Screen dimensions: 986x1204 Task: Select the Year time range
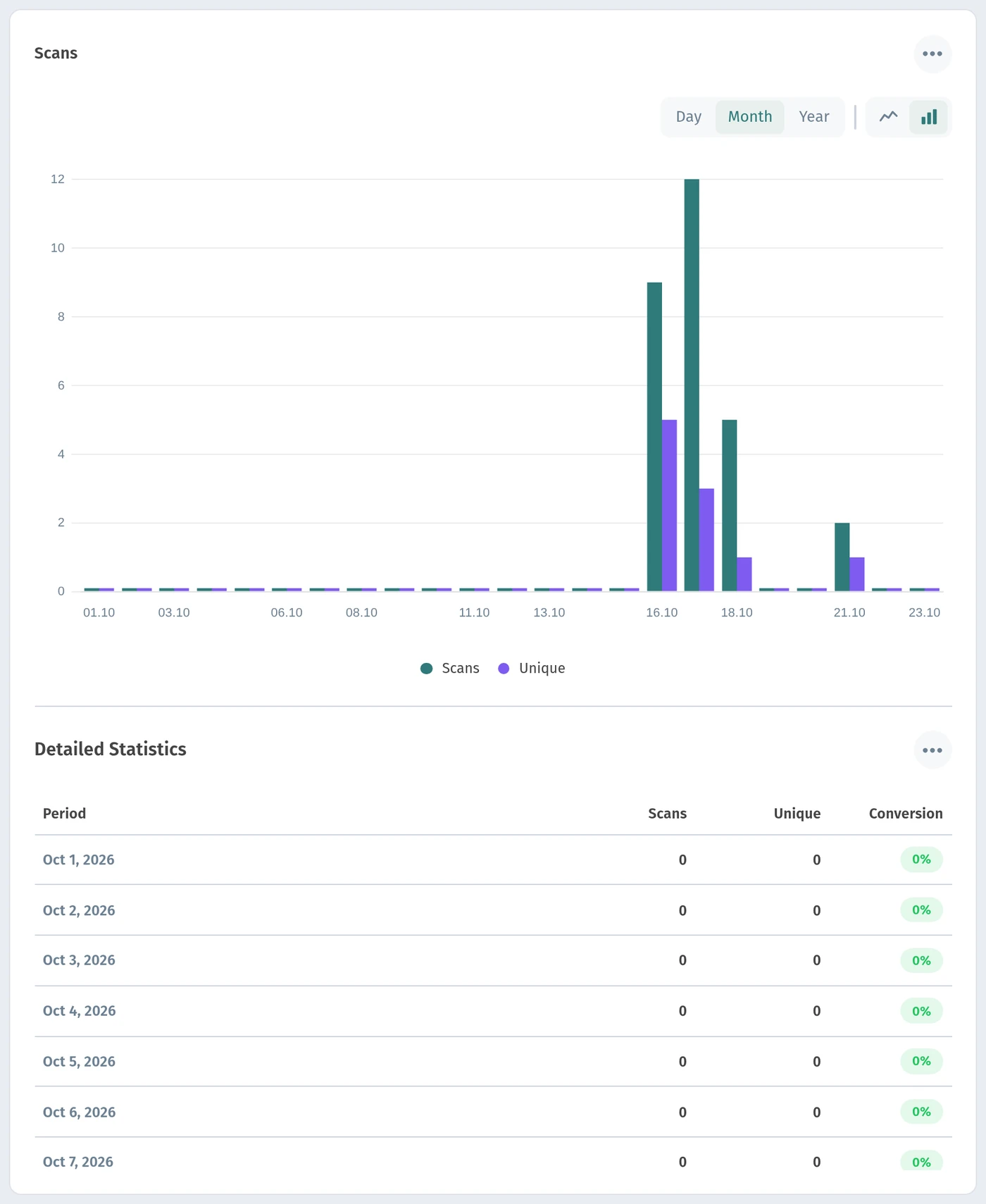click(814, 117)
